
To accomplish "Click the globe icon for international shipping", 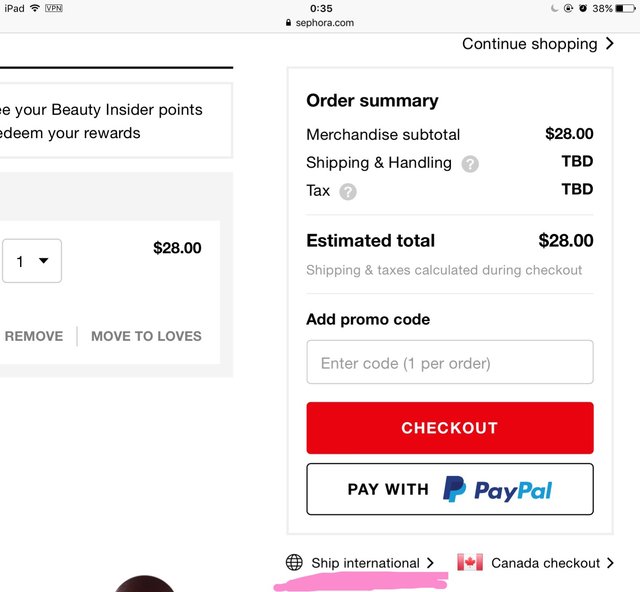I will 294,563.
